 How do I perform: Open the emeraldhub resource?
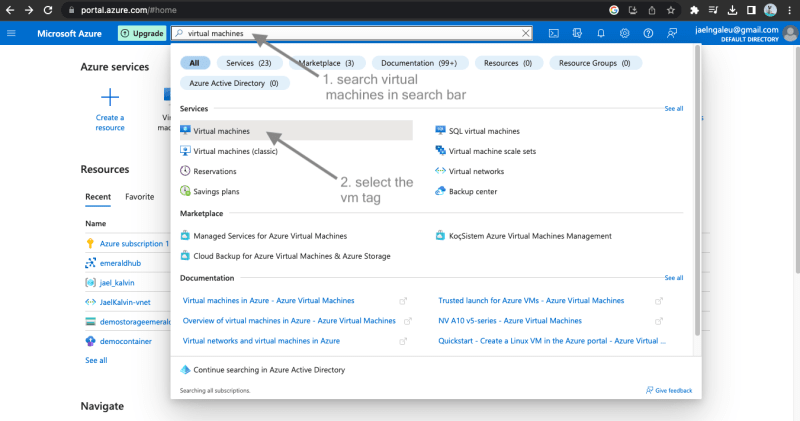pos(120,263)
